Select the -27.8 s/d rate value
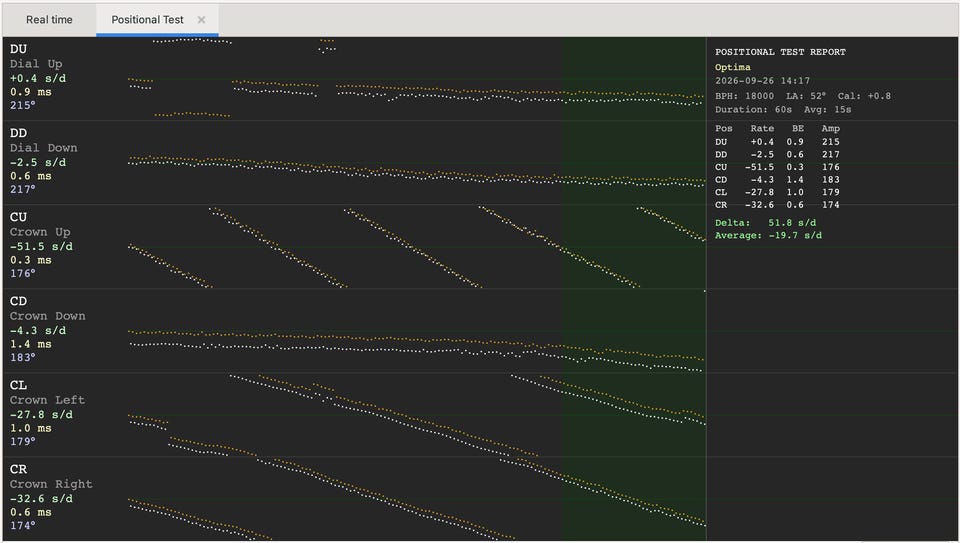This screenshot has width=960, height=543. [41, 414]
